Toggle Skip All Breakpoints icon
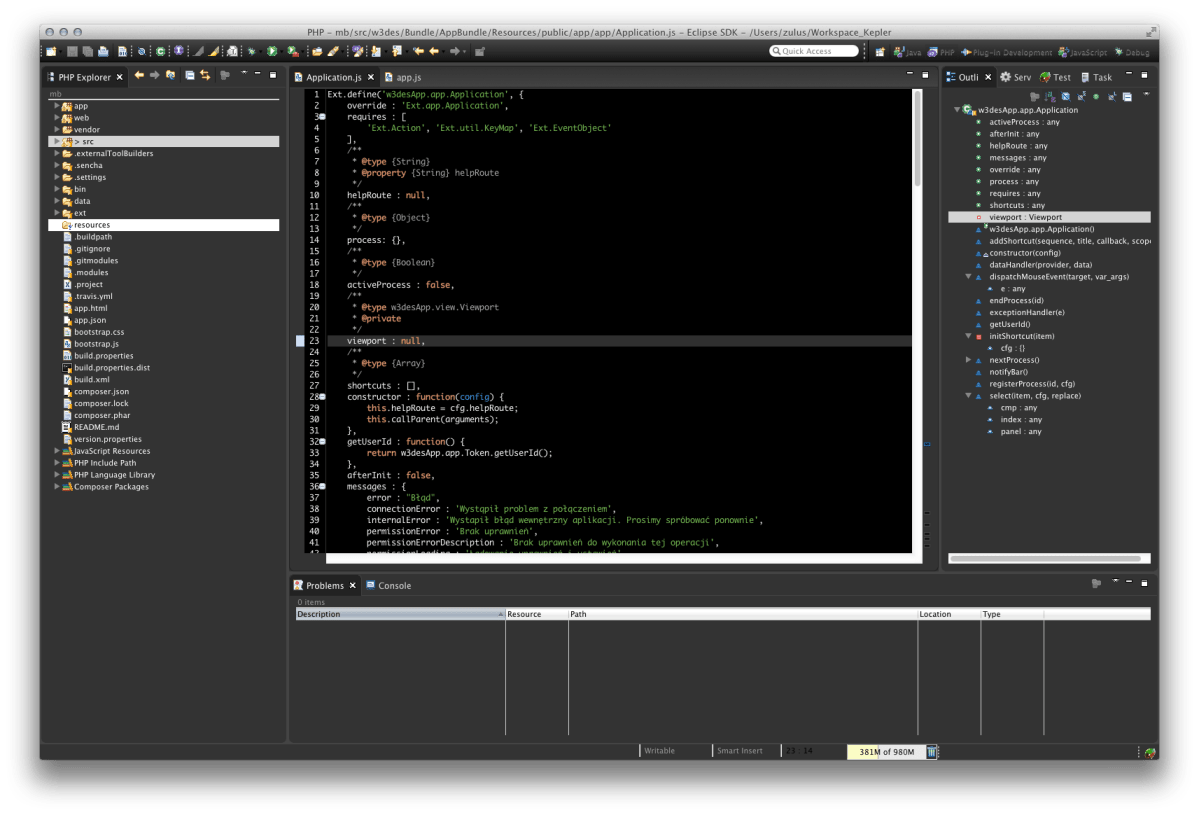 point(141,51)
